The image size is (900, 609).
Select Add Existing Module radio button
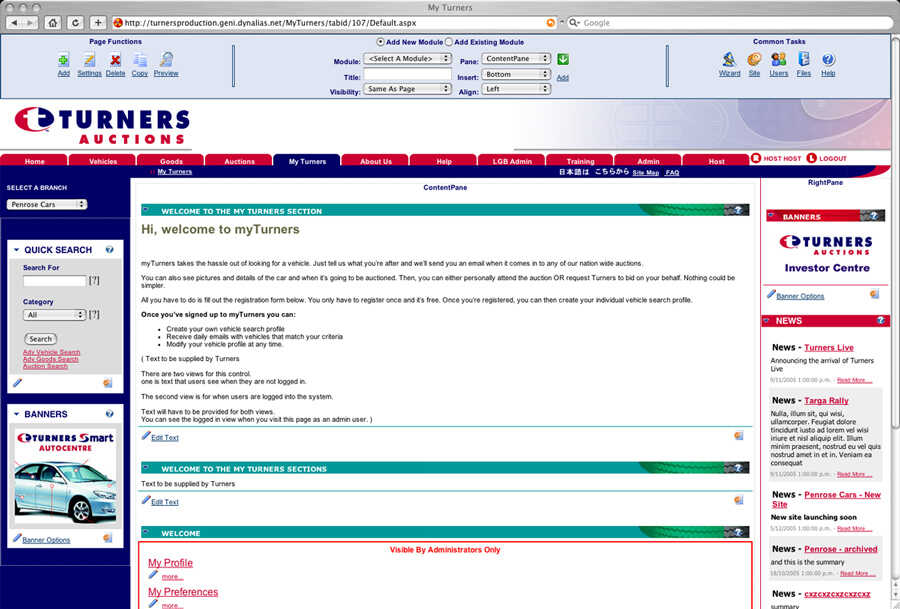pos(449,42)
